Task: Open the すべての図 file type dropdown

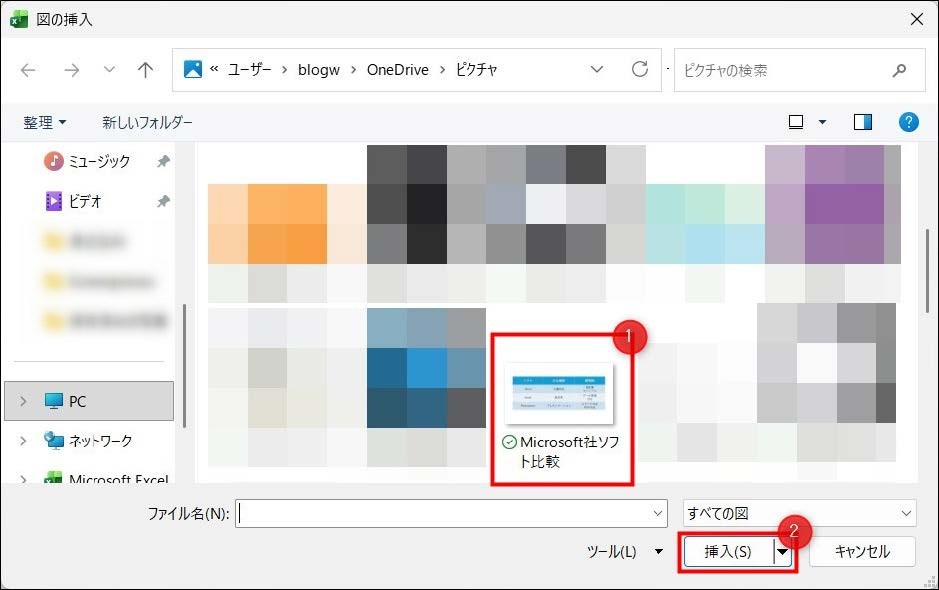Action: point(798,513)
